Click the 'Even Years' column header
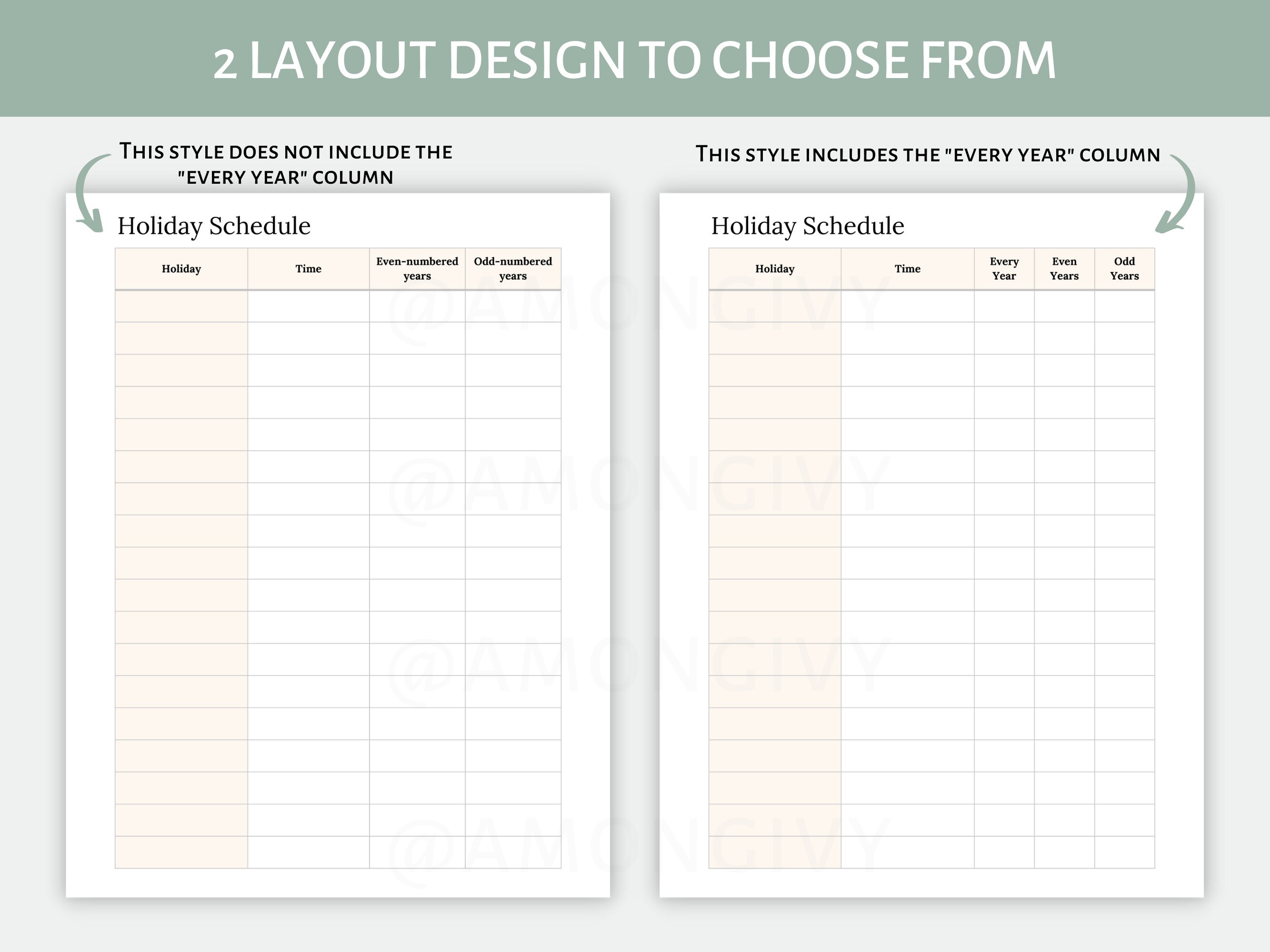Screen dimensions: 1270x952 [x=1066, y=268]
